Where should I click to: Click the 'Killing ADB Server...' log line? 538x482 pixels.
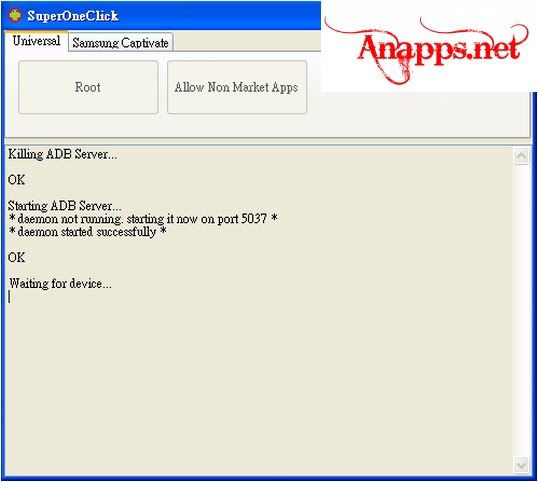pos(62,154)
